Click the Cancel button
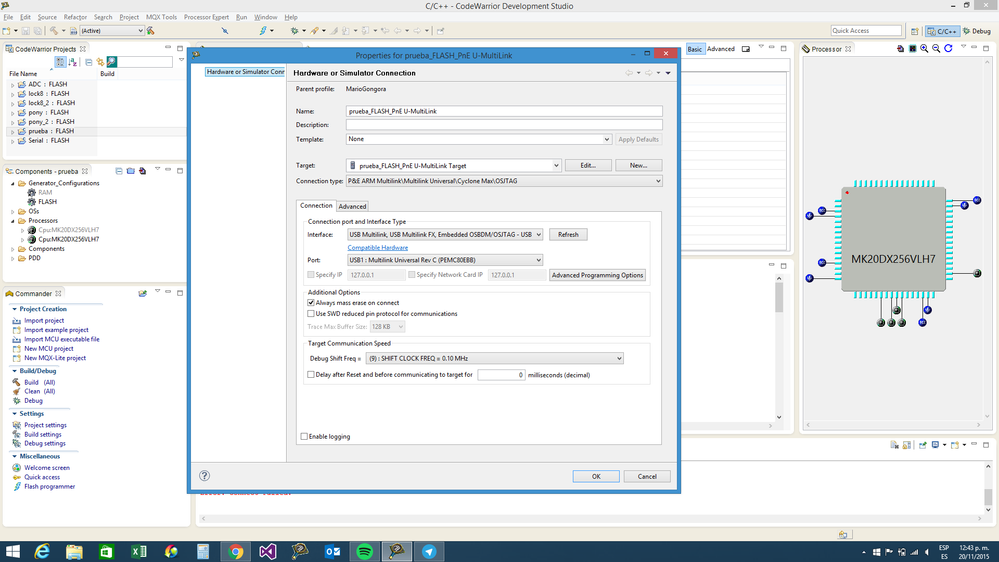Screen dimensions: 999x562 coord(647,476)
